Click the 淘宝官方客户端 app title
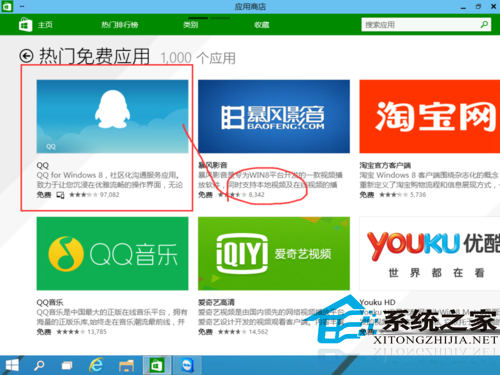500x375 pixels. [x=385, y=165]
